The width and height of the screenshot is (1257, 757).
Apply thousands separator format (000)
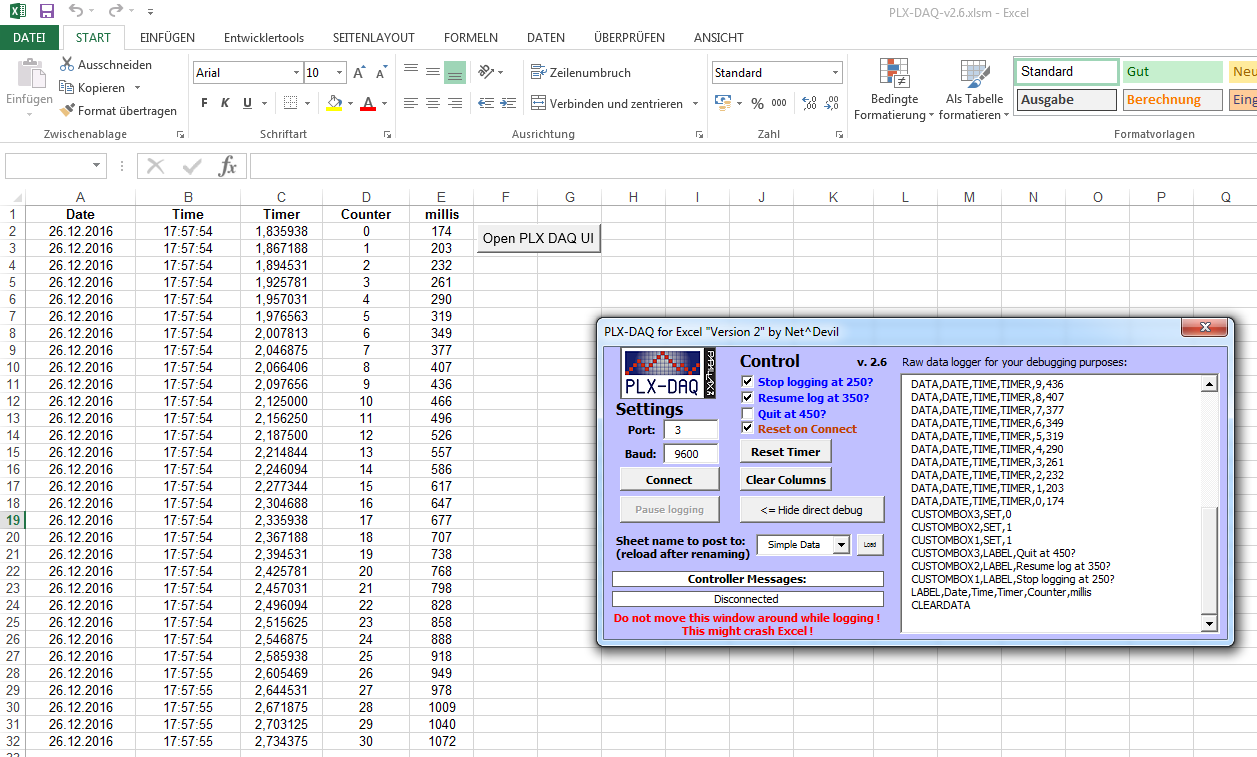[x=779, y=103]
